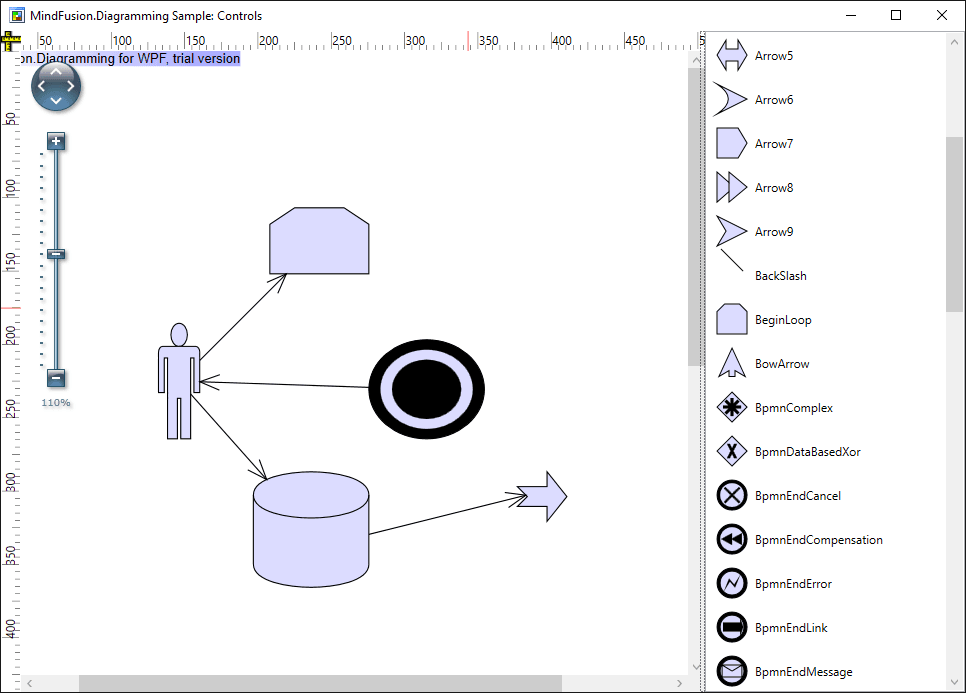Click the shape list scroll down arrow

[954, 682]
